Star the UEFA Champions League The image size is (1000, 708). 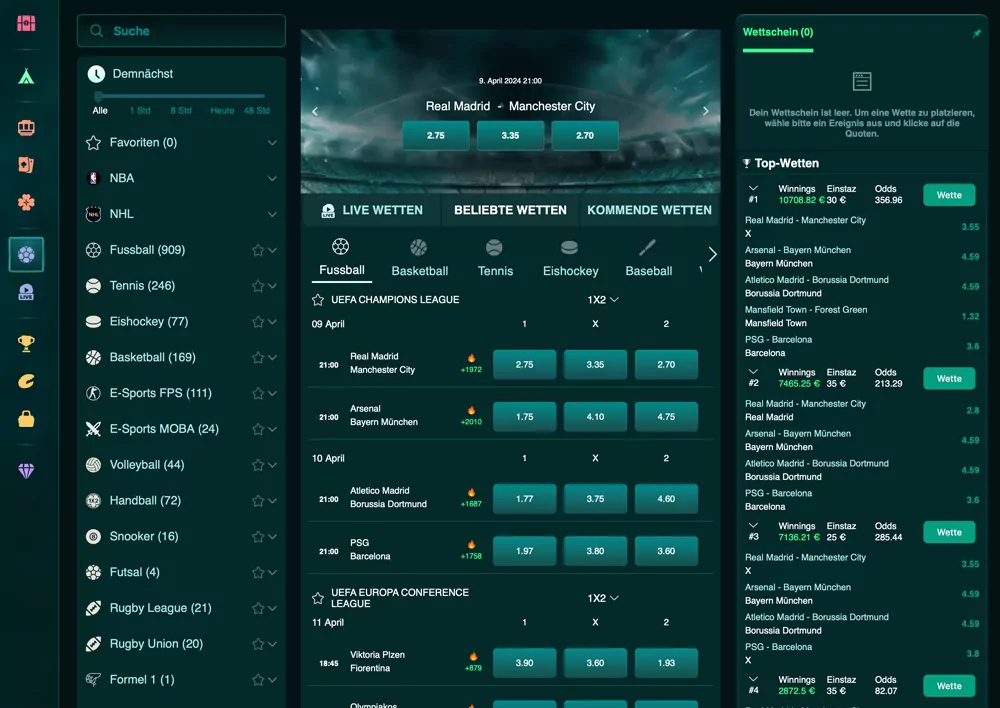318,300
